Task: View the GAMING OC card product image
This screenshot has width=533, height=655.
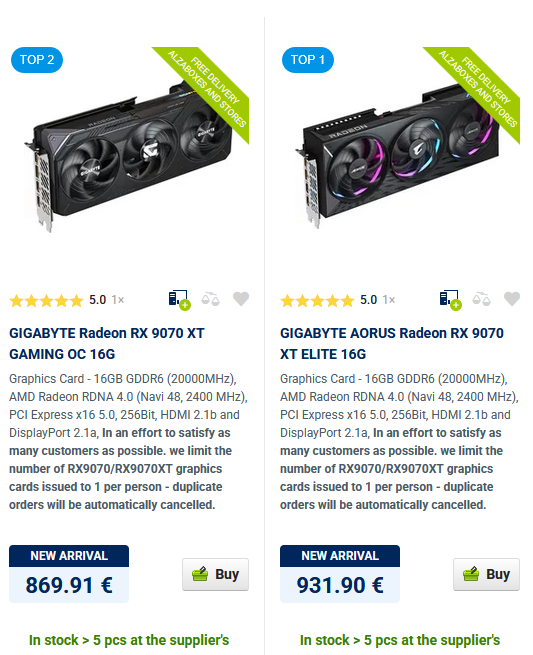Action: point(129,157)
